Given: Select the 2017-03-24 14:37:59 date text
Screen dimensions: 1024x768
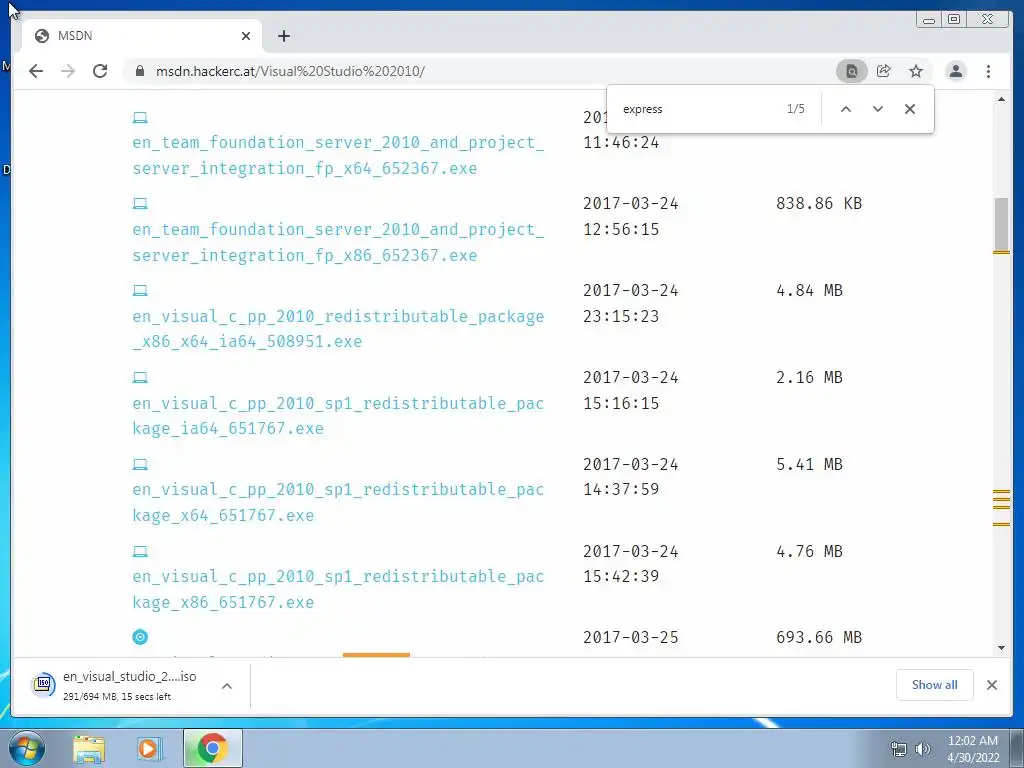Looking at the screenshot, I should point(630,477).
